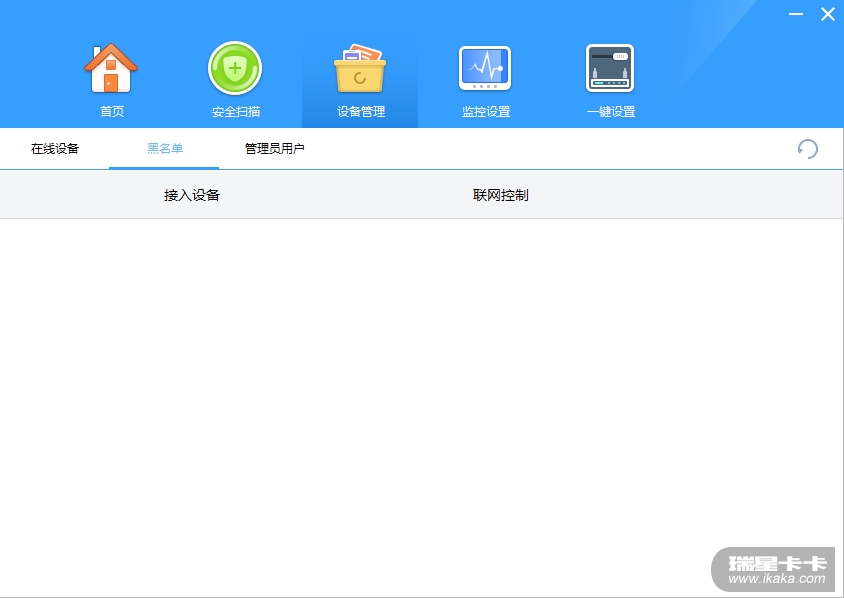Click the 首页 text label
The height and width of the screenshot is (598, 844).
(x=112, y=111)
